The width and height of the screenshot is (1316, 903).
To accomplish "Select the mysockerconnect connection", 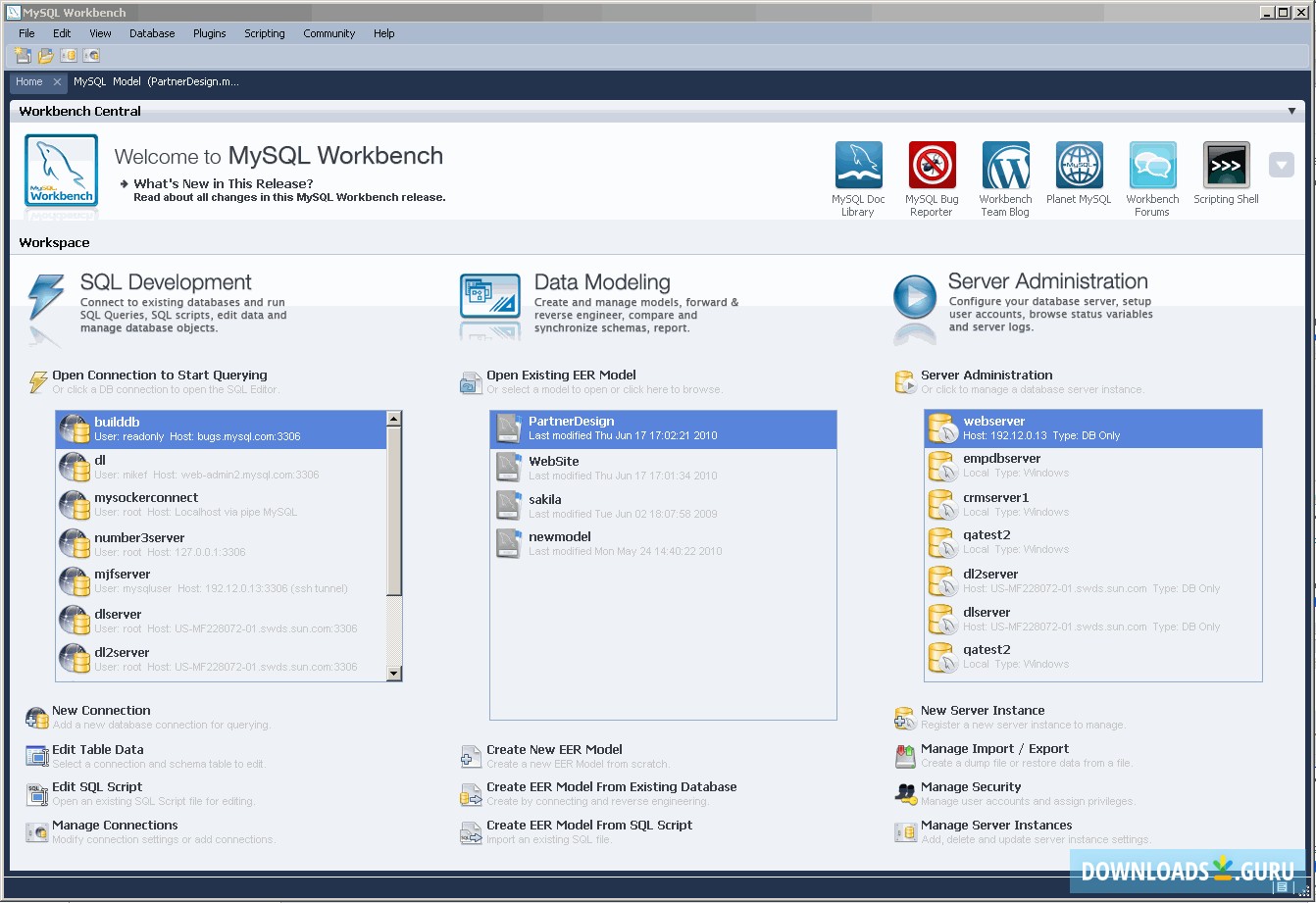I will coord(222,505).
